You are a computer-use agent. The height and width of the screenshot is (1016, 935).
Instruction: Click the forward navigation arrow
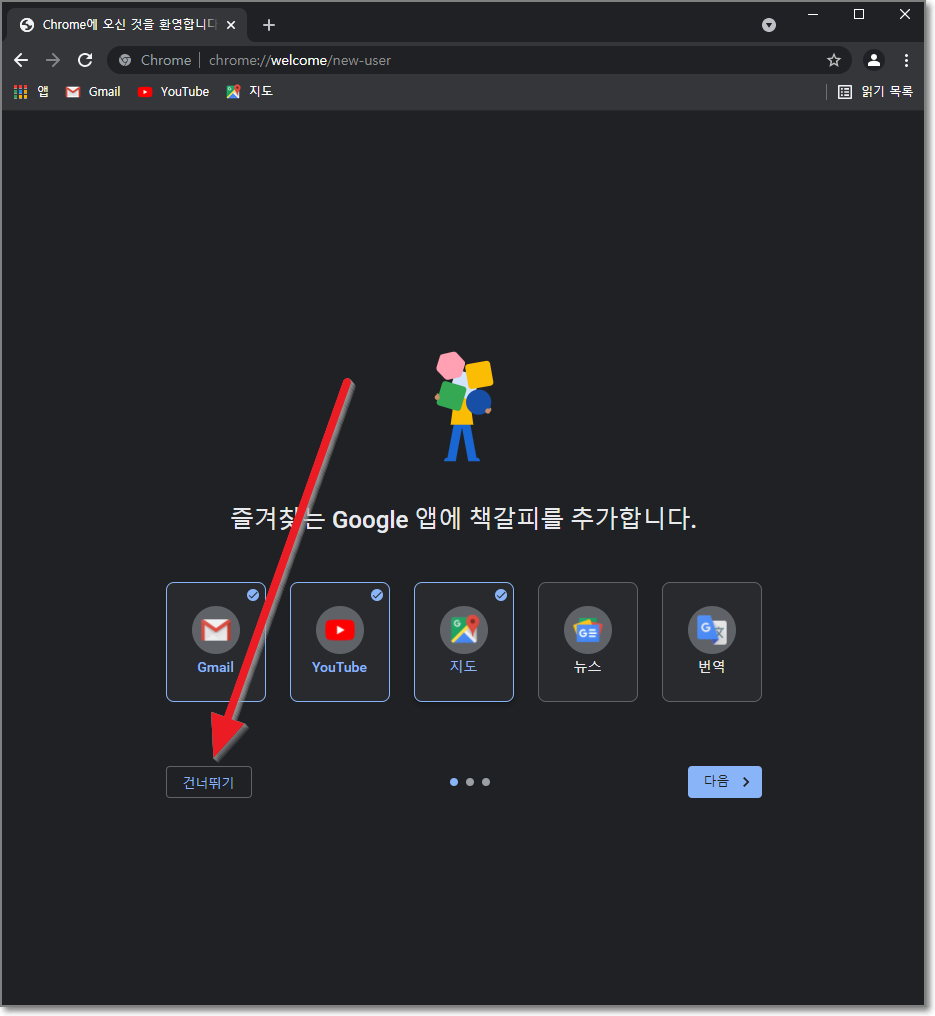coord(53,60)
